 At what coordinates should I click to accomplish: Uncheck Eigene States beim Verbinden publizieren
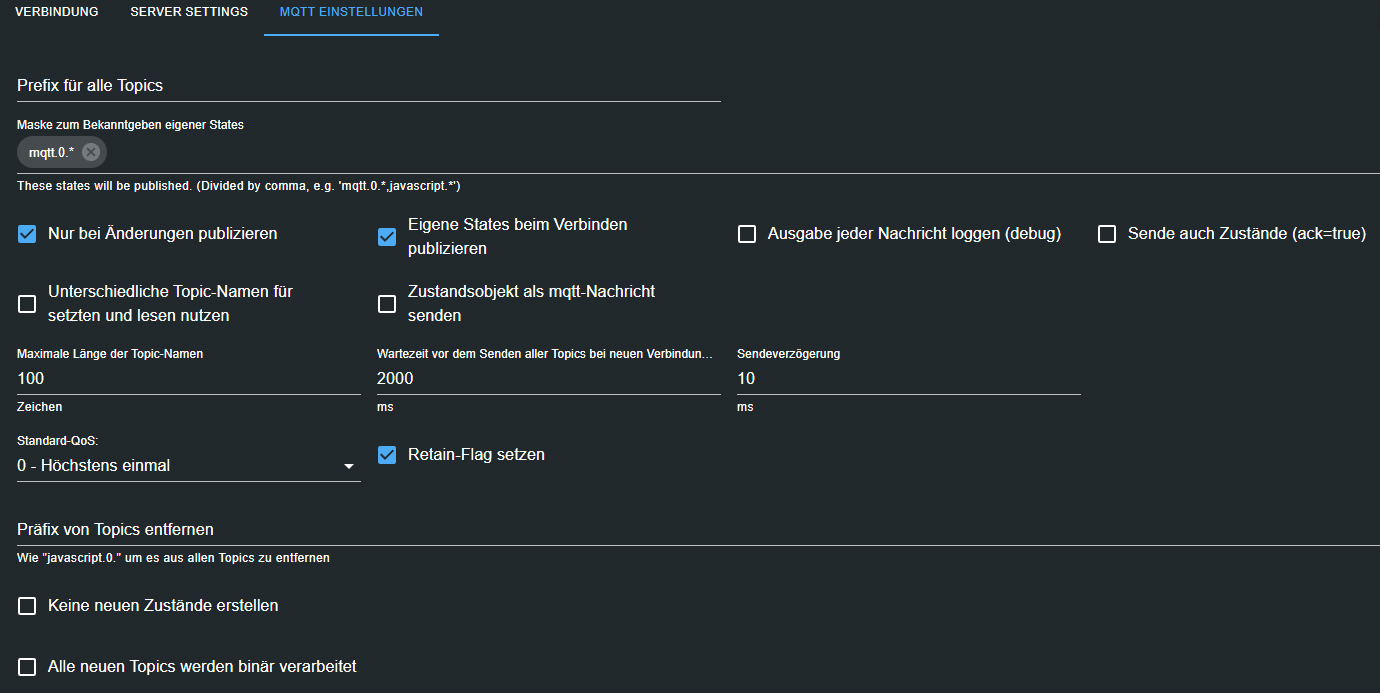coord(387,237)
